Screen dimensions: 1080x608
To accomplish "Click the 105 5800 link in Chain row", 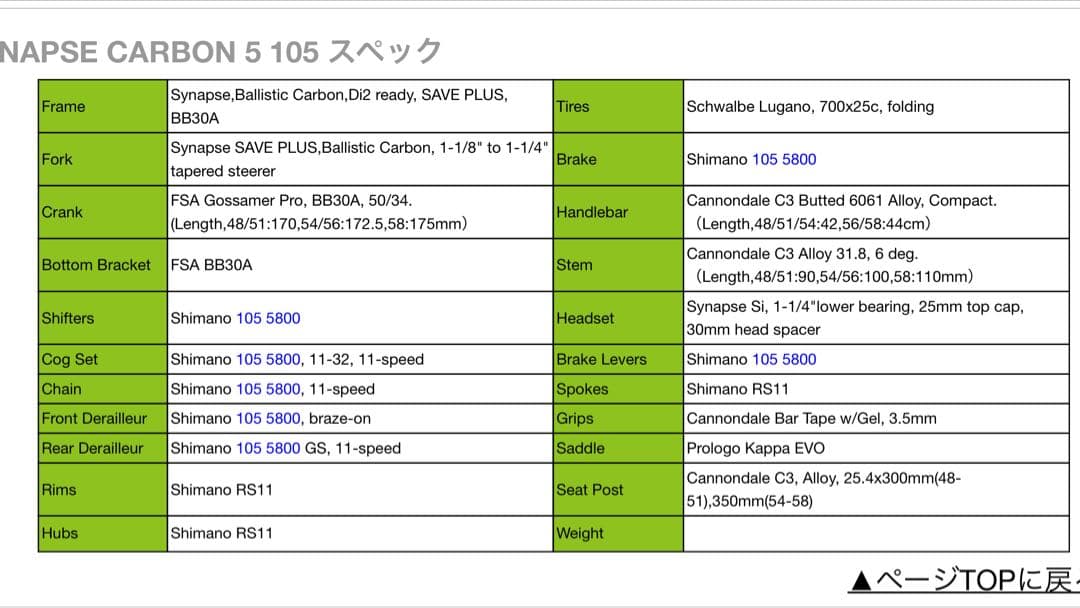I will (268, 389).
